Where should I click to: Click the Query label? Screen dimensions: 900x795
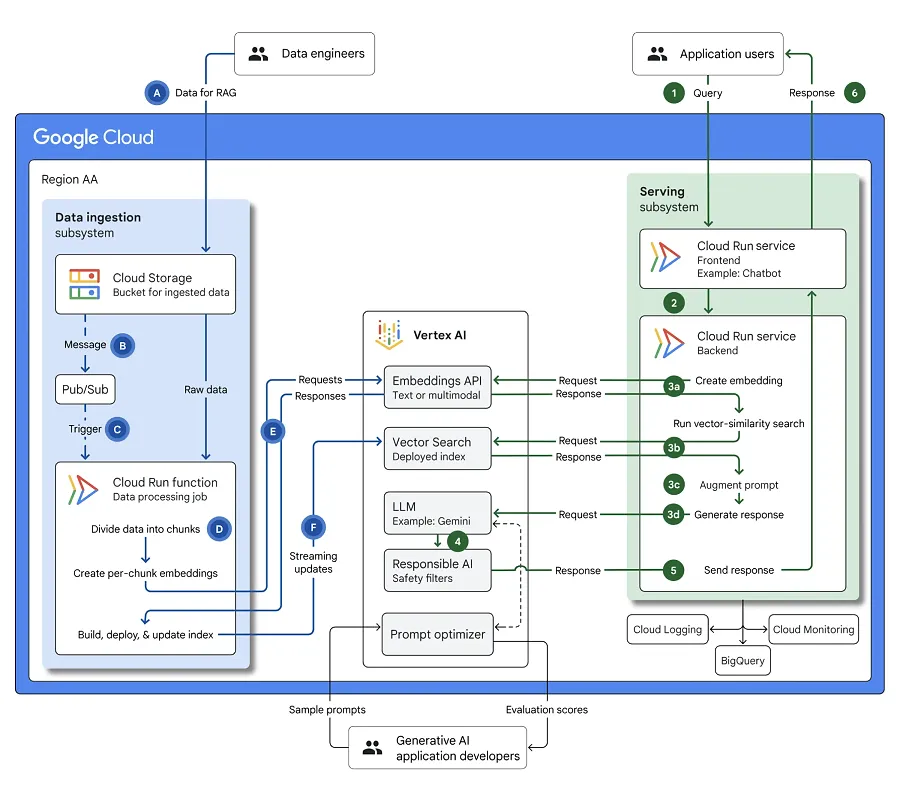point(707,93)
